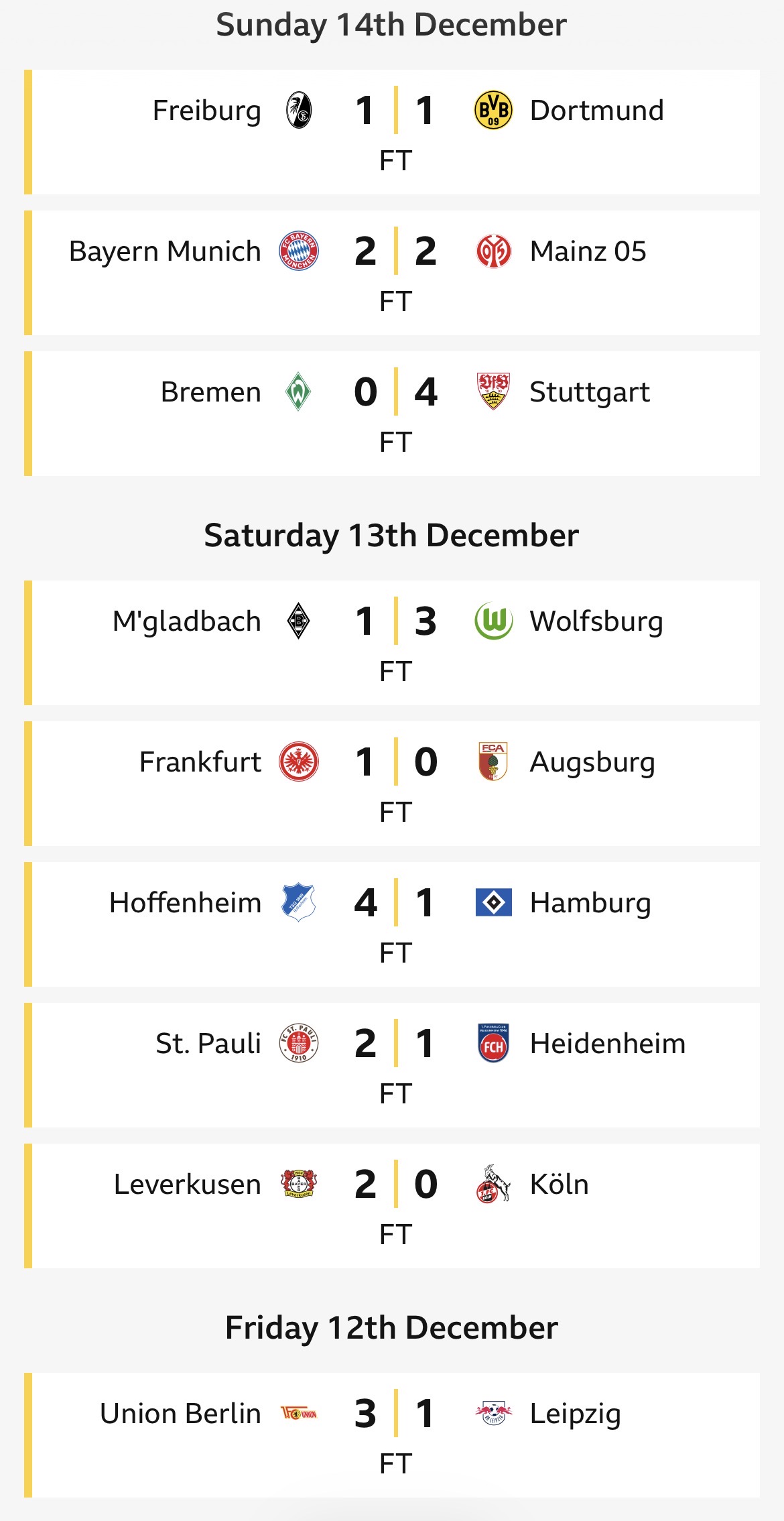This screenshot has width=784, height=1521.
Task: Click the Hamburg blue diamond logo
Action: pyautogui.click(x=493, y=902)
